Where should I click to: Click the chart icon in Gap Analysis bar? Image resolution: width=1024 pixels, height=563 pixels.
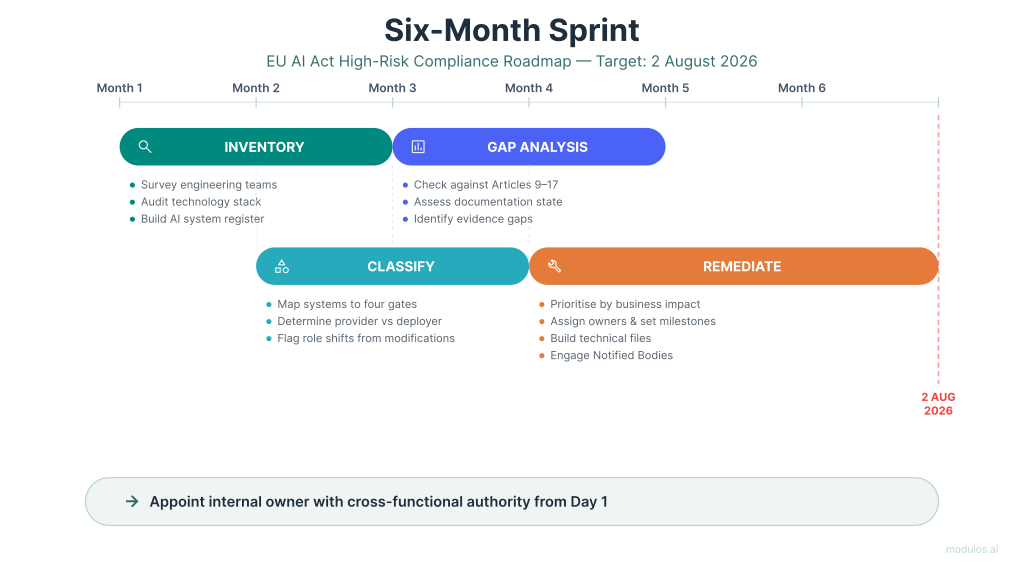pyautogui.click(x=418, y=147)
